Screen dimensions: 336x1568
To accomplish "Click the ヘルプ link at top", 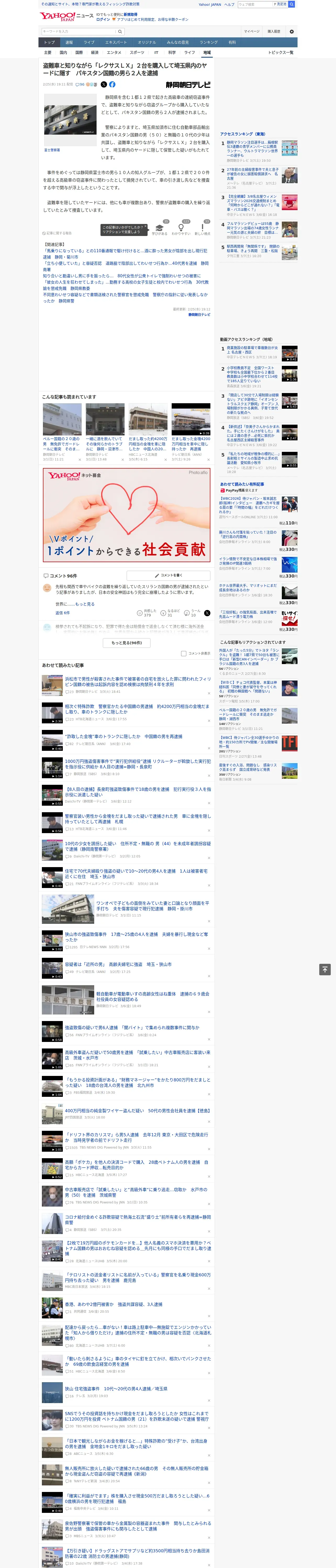I will coord(229,4).
